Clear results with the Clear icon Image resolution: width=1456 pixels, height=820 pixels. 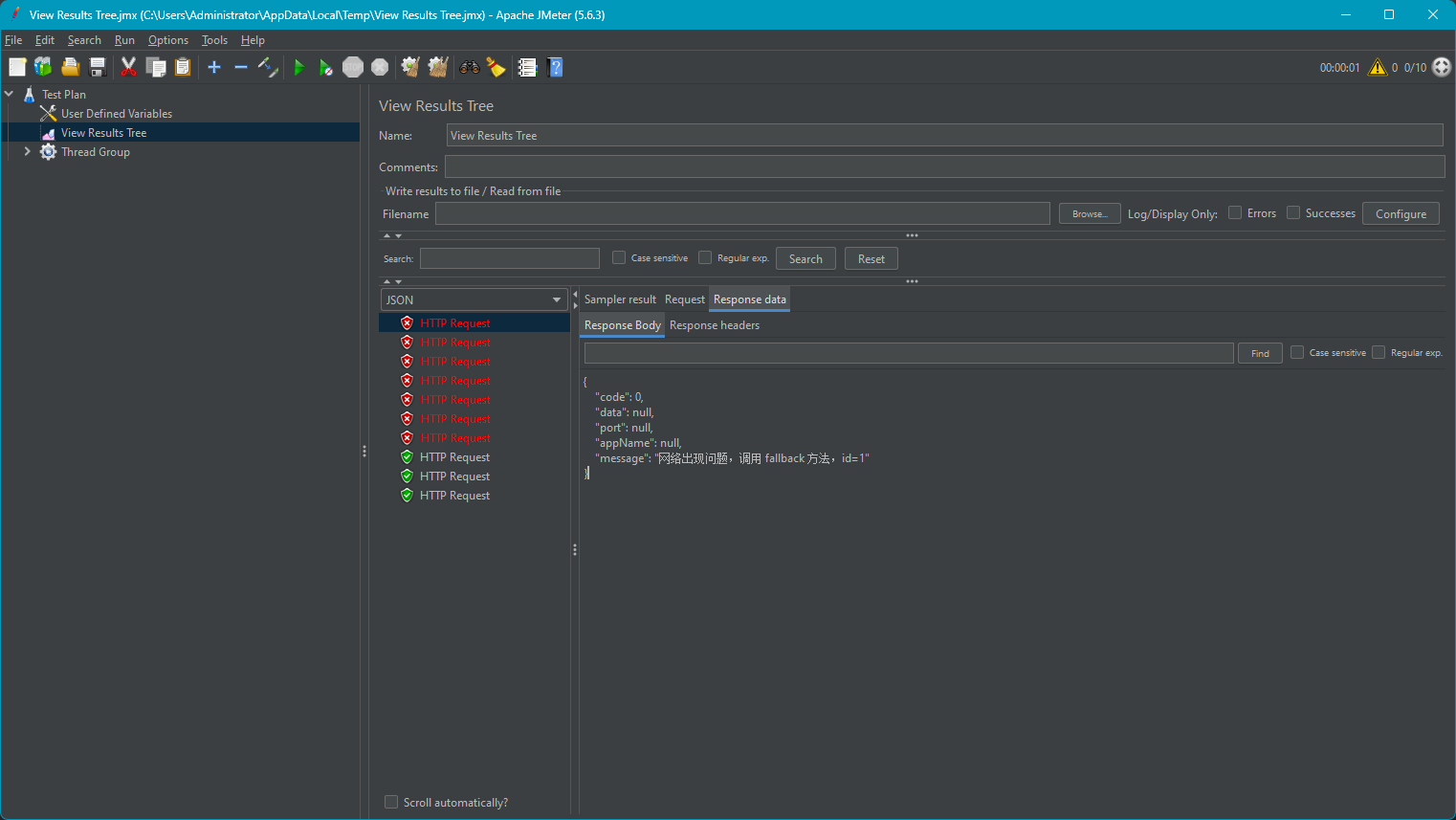pyautogui.click(x=411, y=67)
